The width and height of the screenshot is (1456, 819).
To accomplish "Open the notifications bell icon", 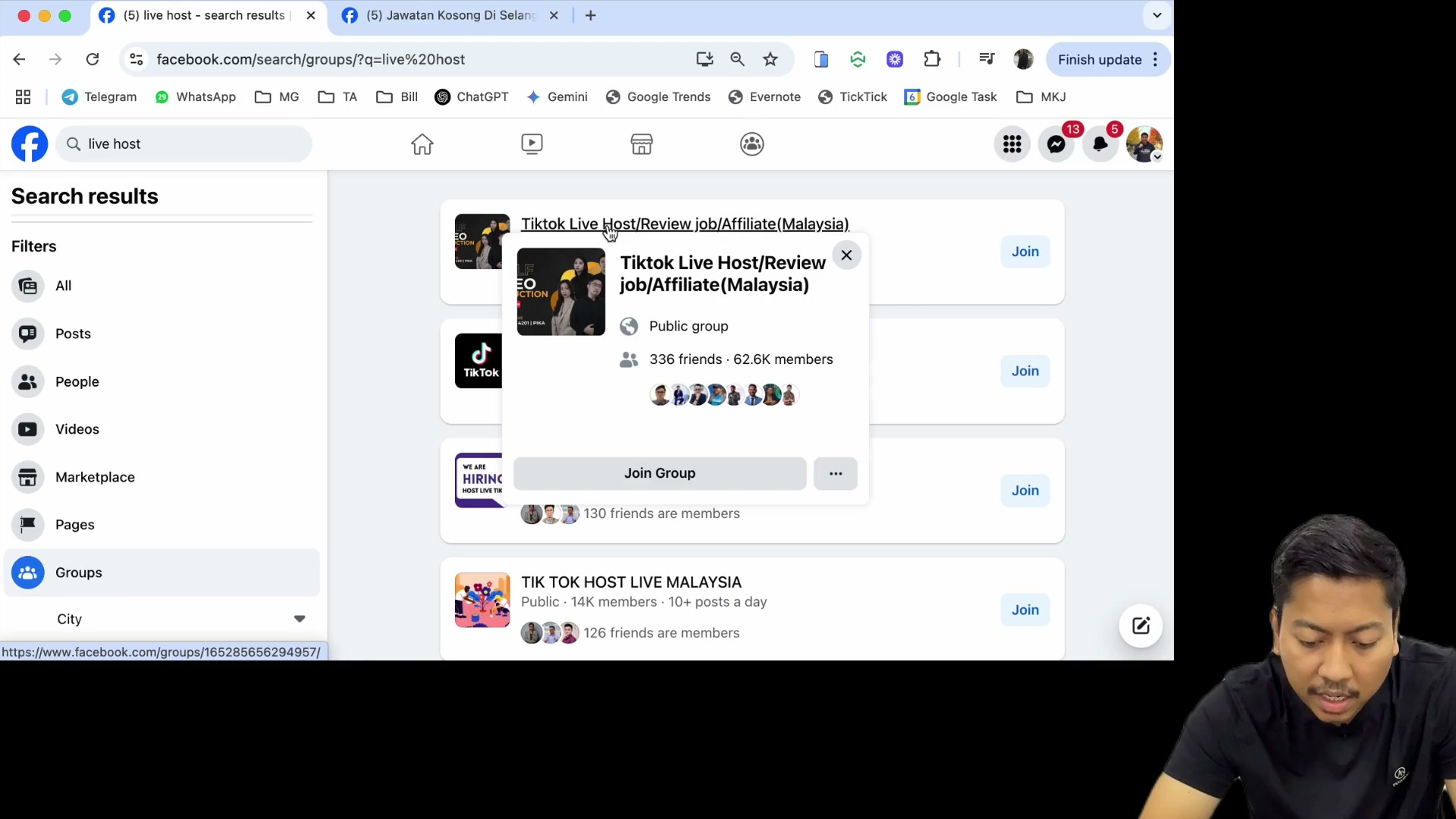I will click(1100, 144).
